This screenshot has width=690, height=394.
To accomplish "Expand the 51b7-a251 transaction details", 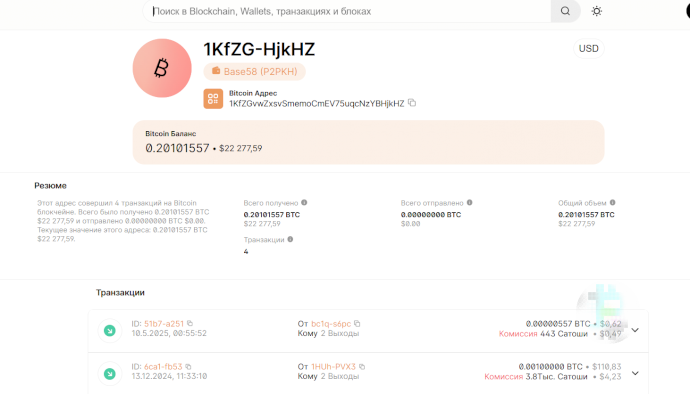I will 635,330.
